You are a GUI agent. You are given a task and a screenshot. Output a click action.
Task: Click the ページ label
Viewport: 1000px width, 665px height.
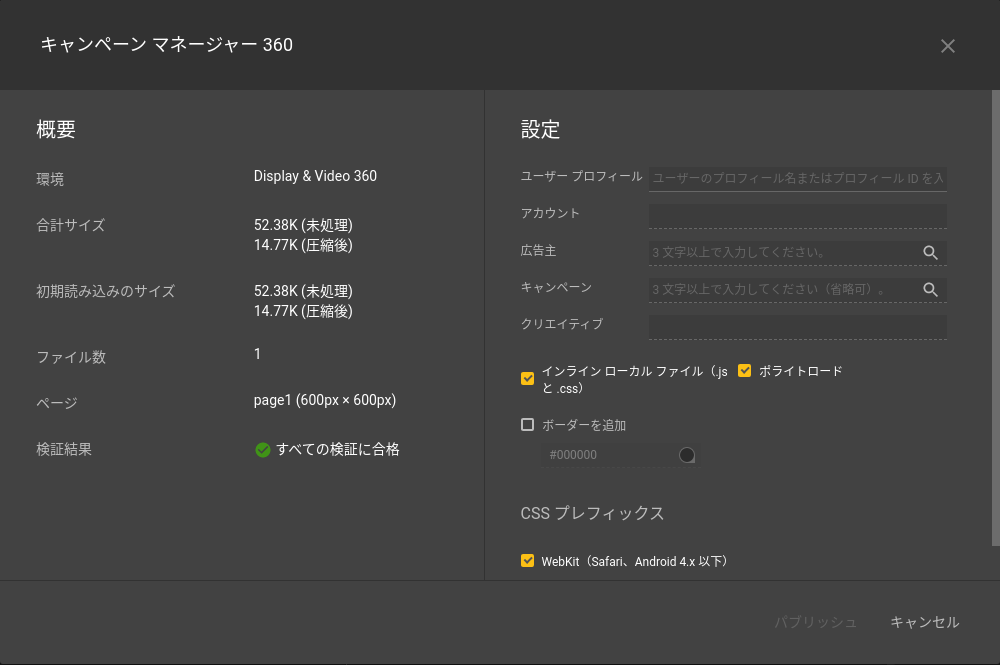pos(57,403)
